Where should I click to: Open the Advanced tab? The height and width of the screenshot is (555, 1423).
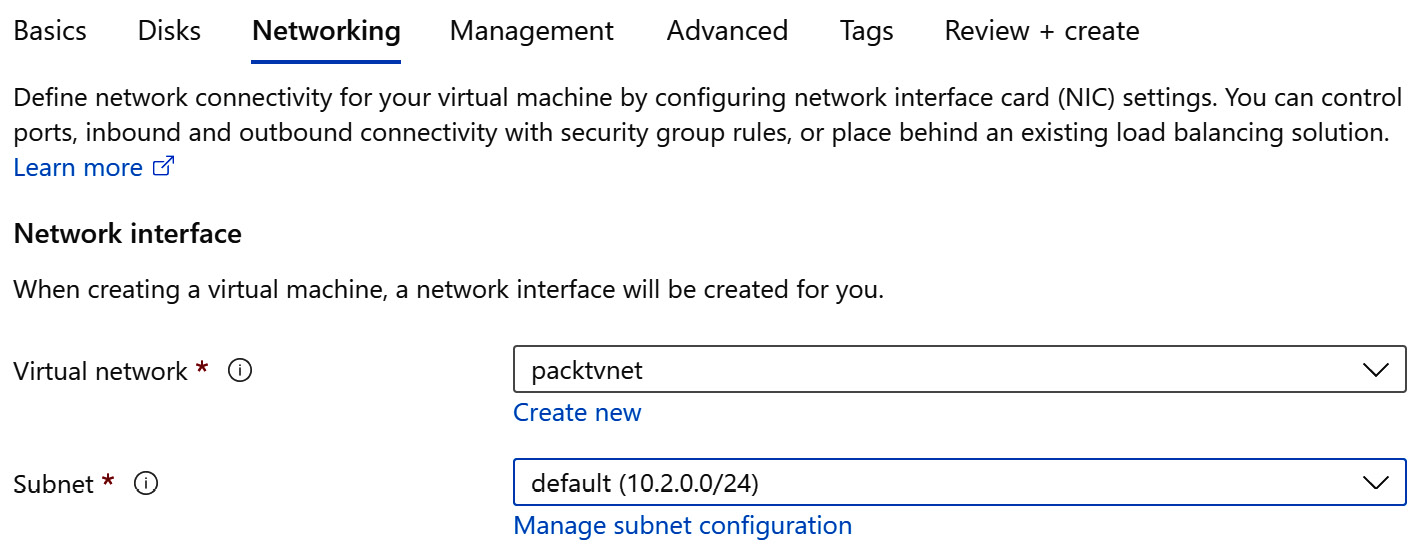coord(727,31)
